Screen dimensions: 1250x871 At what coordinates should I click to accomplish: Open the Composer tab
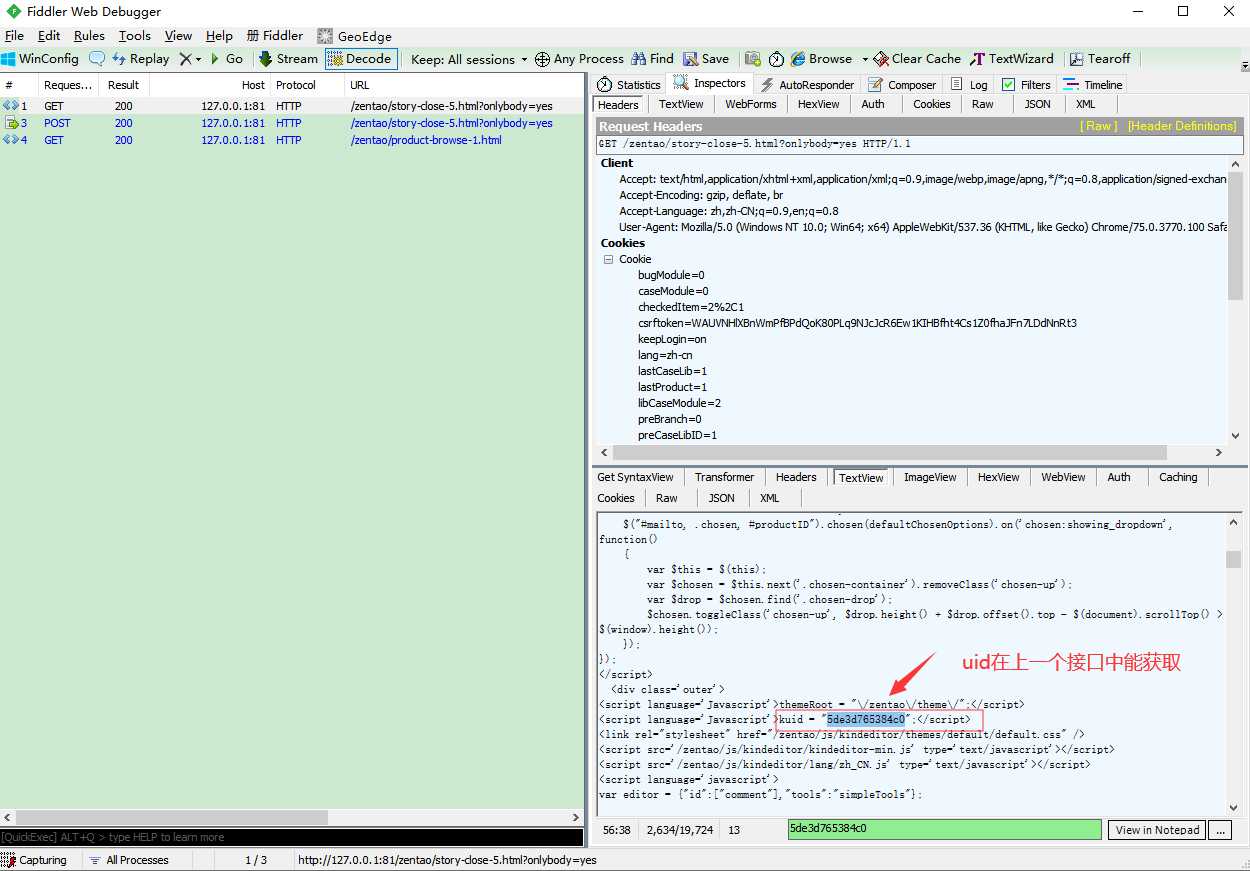click(902, 85)
